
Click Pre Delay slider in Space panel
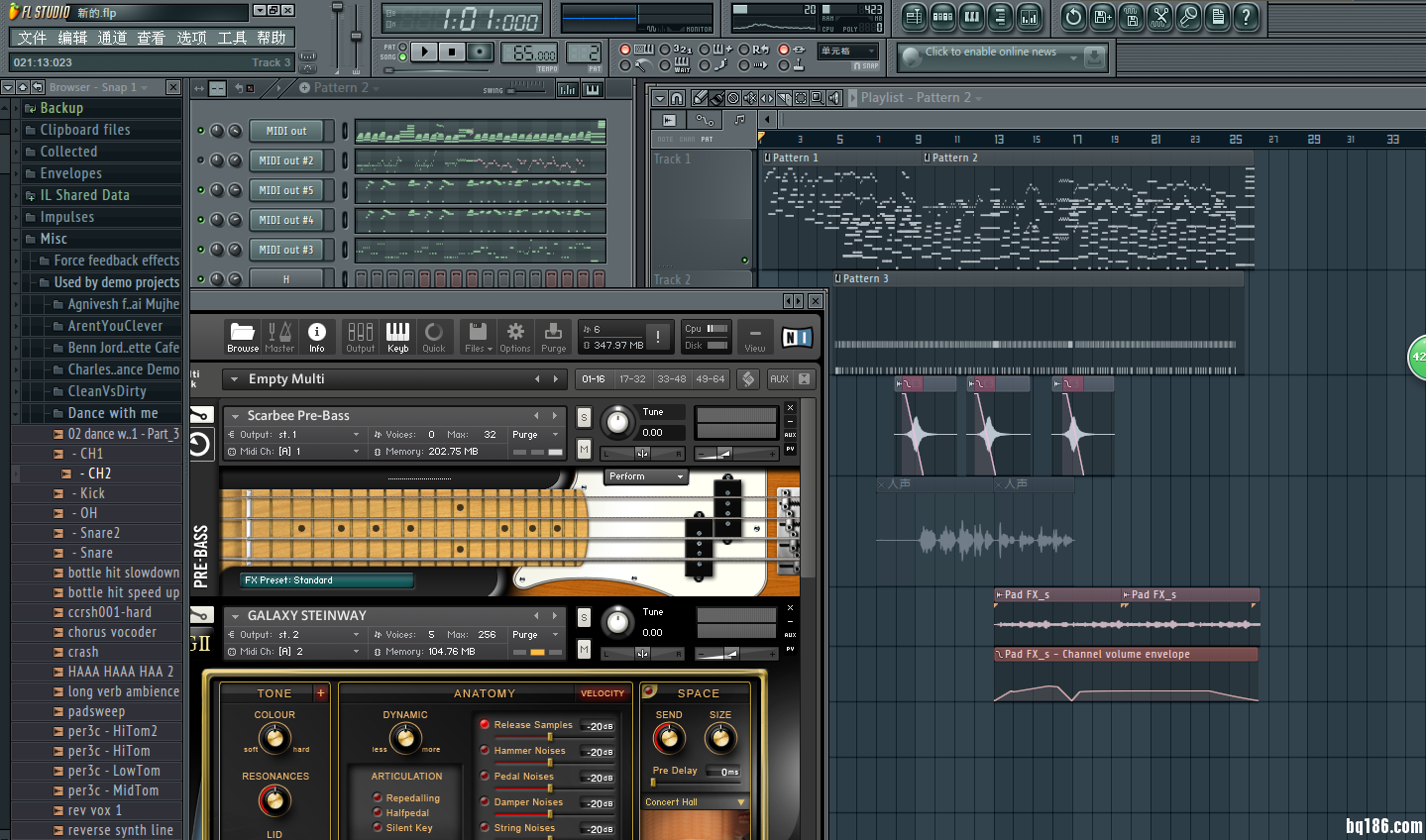[x=696, y=783]
